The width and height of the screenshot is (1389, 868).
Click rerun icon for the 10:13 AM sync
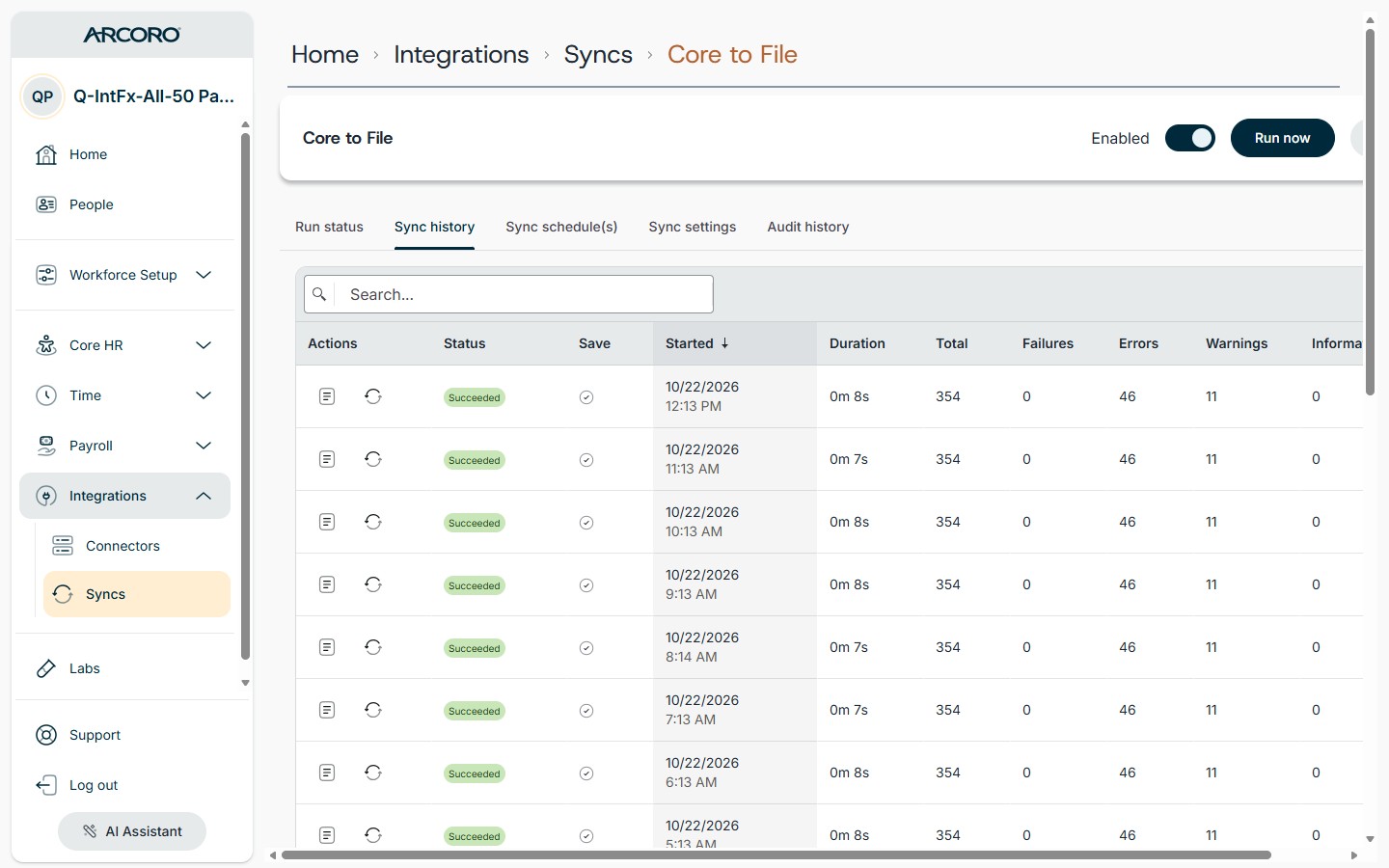[373, 522]
